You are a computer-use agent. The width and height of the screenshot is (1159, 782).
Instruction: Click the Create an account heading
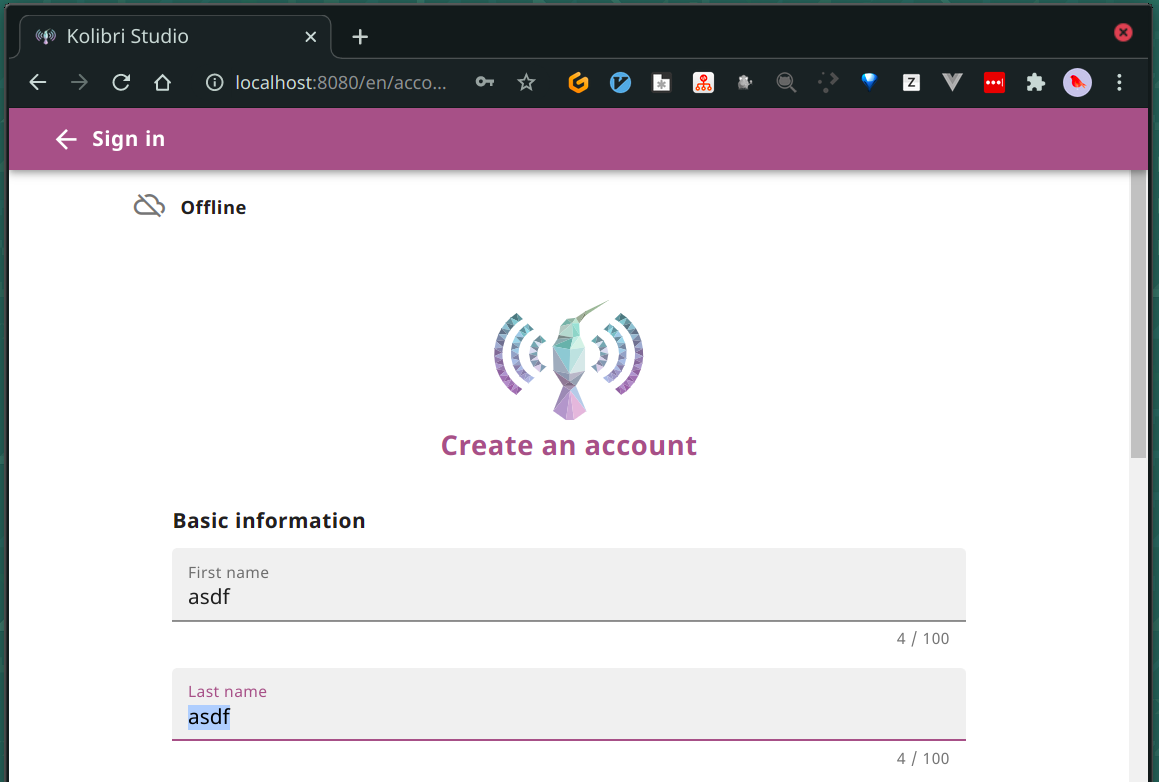tap(568, 446)
